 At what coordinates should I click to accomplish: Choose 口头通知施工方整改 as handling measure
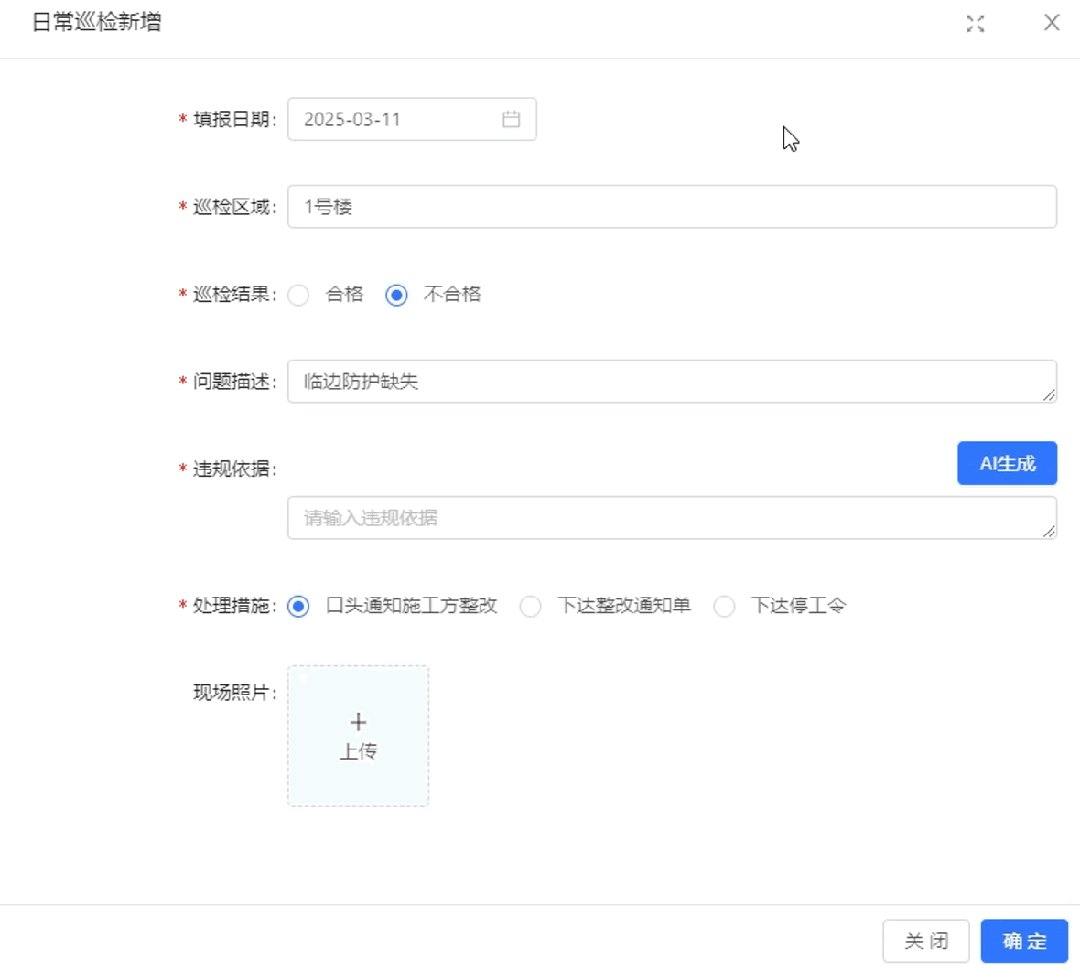(297, 605)
